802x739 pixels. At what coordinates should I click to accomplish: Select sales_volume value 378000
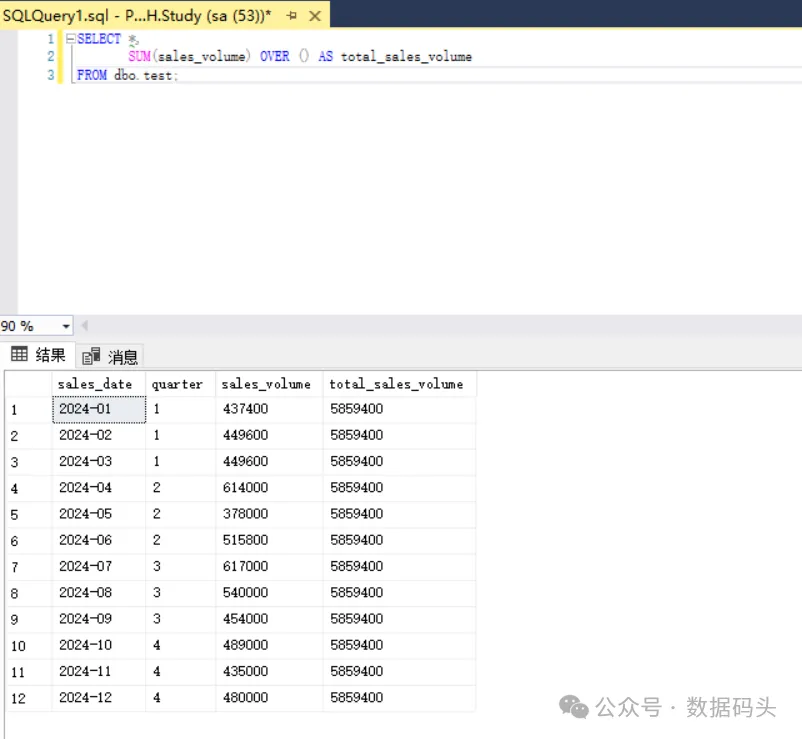tap(269, 514)
